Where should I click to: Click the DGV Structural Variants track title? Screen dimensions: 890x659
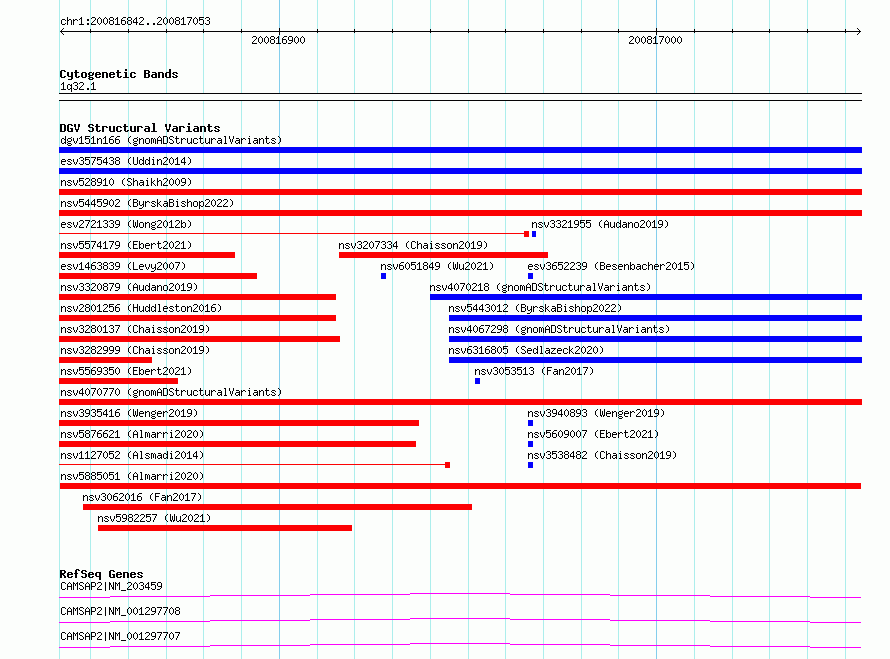140,128
